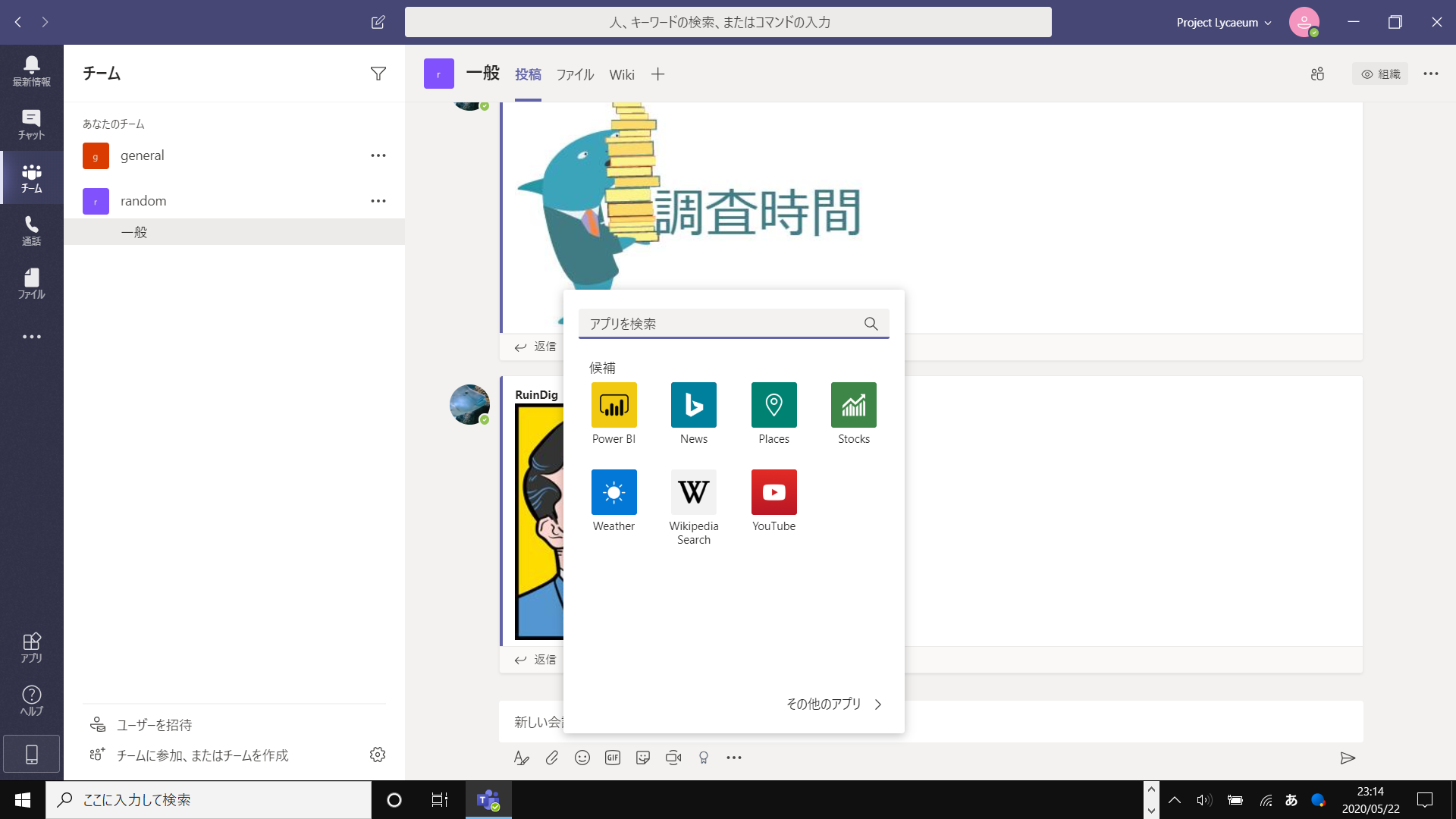The image size is (1456, 819).
Task: Click the attach file paperclip icon
Action: click(551, 758)
